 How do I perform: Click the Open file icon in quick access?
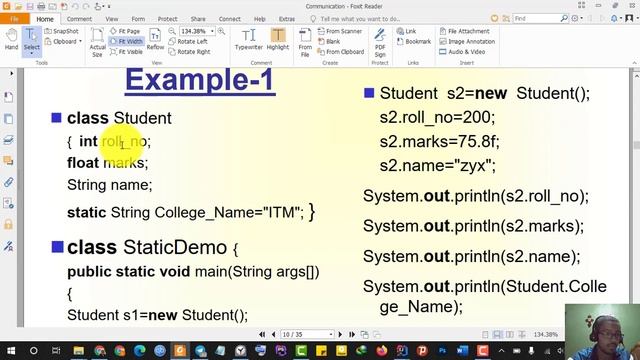pyautogui.click(x=18, y=6)
